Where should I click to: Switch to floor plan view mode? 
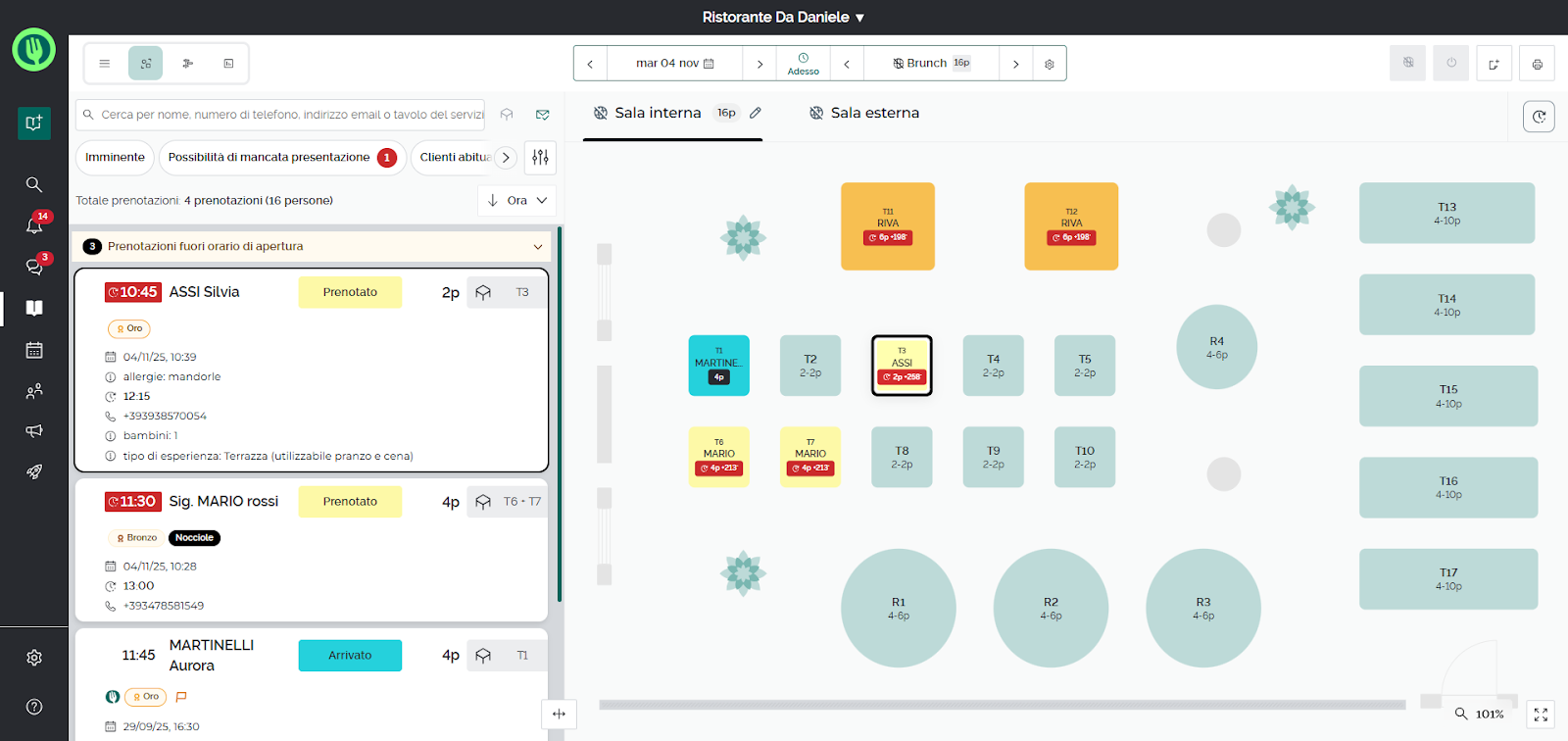coord(145,64)
